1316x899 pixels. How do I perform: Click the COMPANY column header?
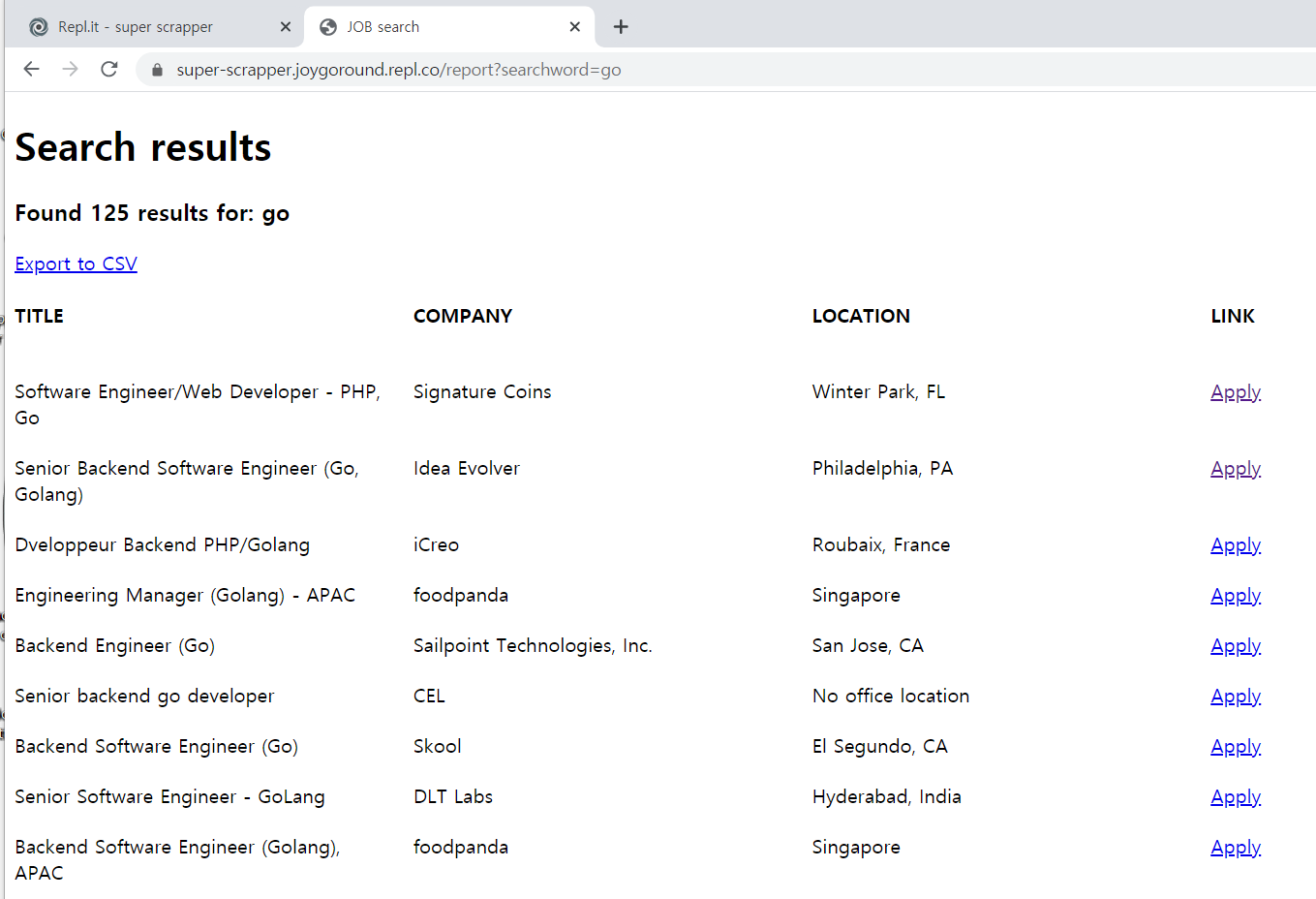[463, 316]
